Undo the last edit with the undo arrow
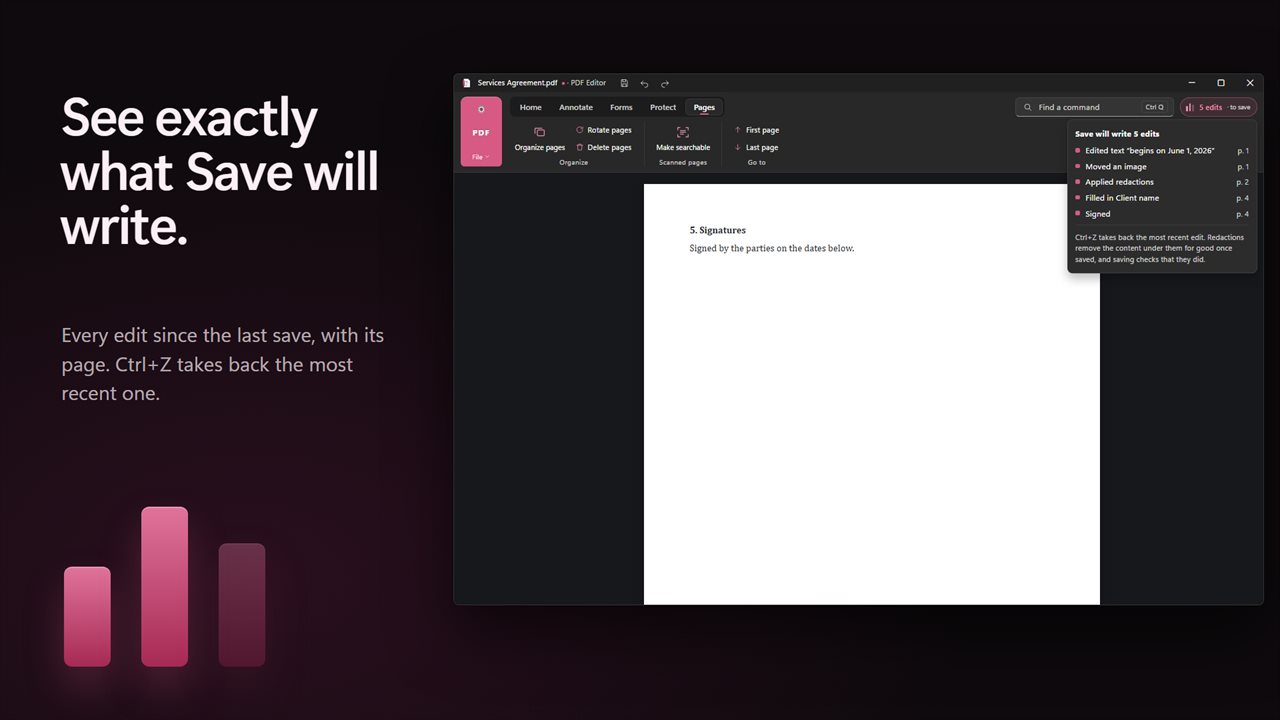This screenshot has height=720, width=1280. click(x=644, y=83)
